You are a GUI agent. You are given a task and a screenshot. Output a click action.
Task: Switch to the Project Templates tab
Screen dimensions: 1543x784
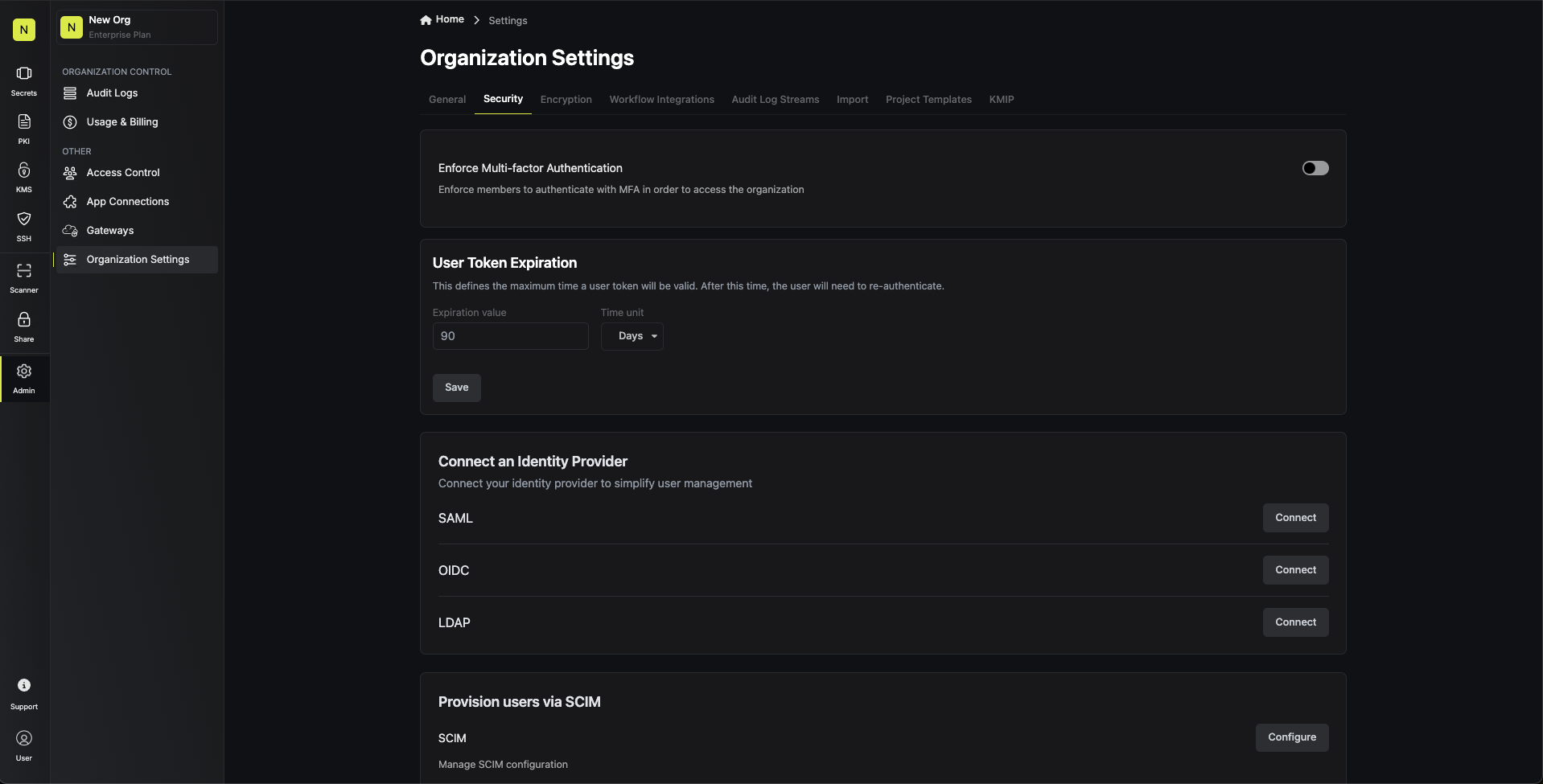click(928, 100)
